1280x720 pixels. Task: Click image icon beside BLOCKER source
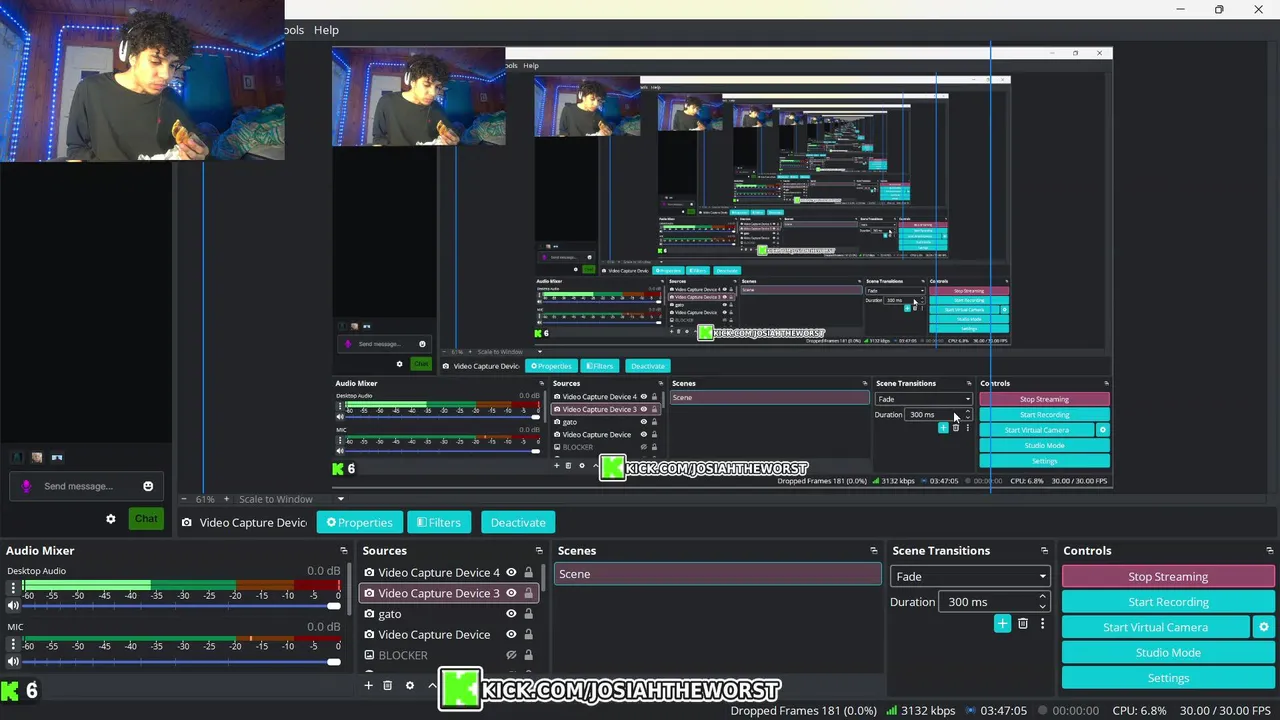(x=369, y=655)
